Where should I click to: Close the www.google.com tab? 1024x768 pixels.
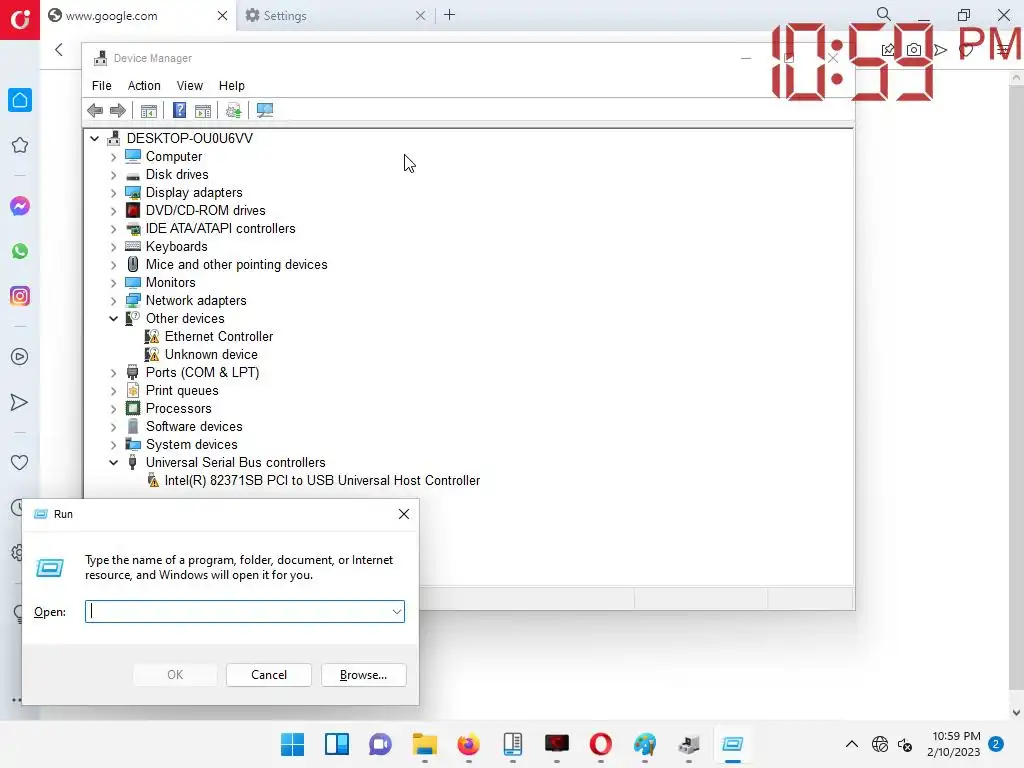(x=222, y=16)
